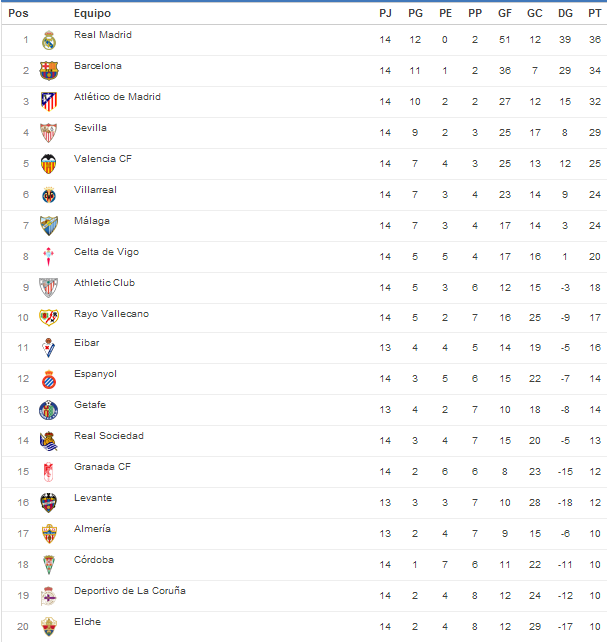
Task: Click the Real Sociedad team name
Action: pyautogui.click(x=109, y=436)
